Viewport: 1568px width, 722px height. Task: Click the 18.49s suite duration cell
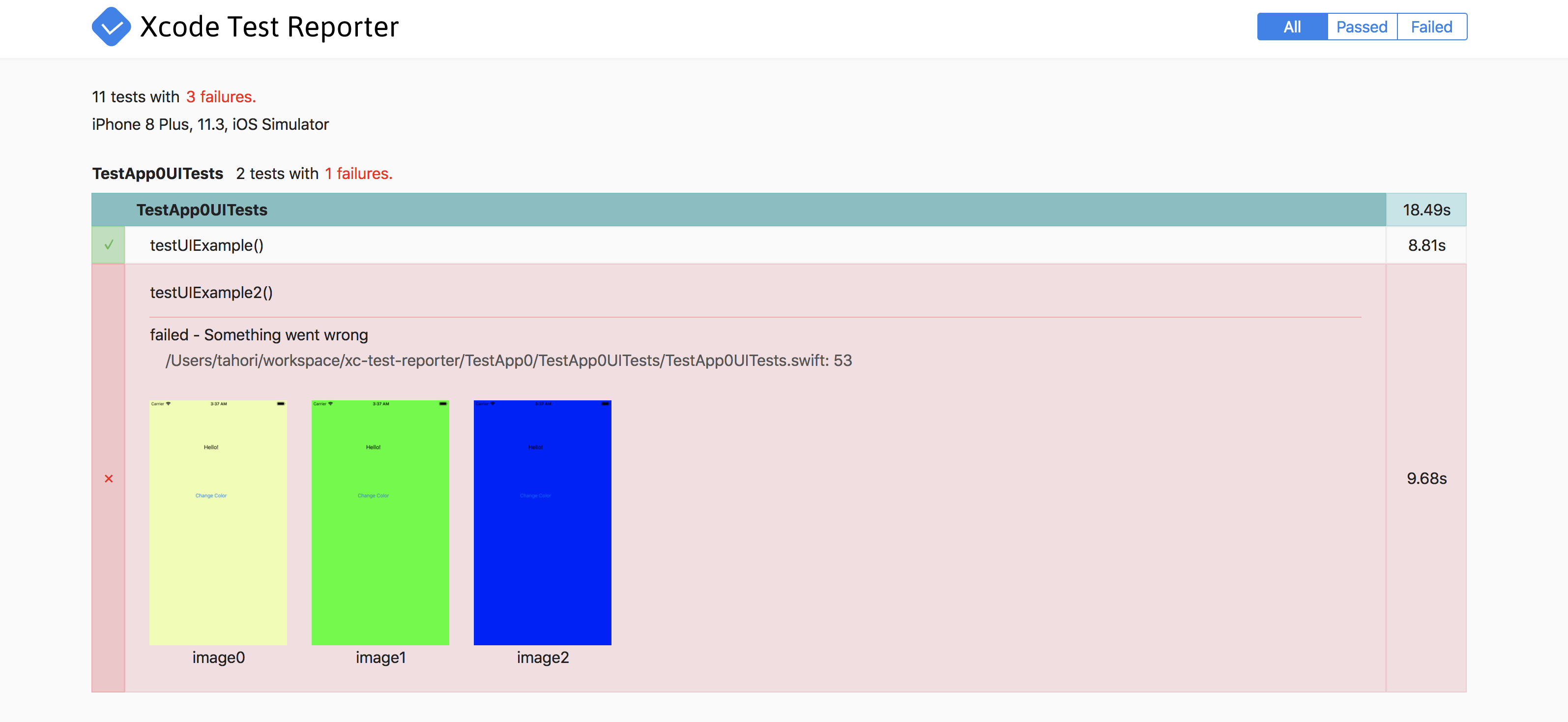[x=1425, y=210]
